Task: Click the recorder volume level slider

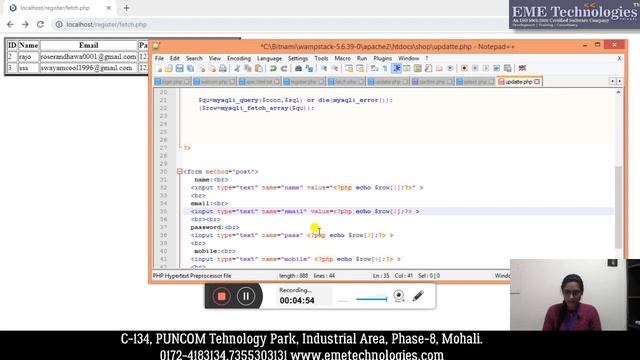Action: (371, 299)
